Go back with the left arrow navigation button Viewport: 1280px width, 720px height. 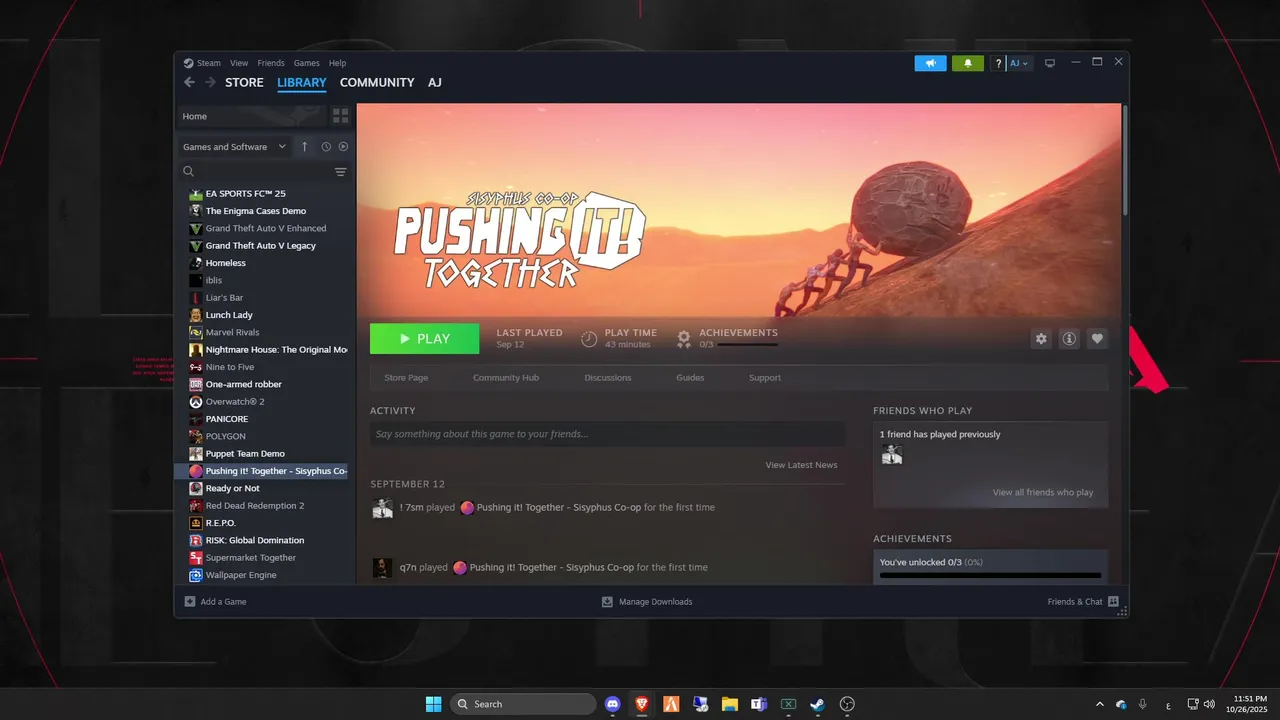point(190,83)
